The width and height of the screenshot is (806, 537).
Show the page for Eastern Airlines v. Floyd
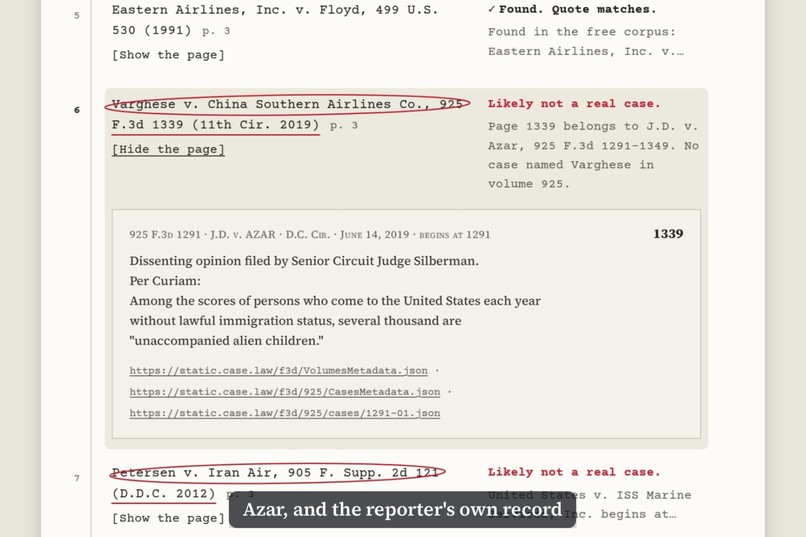168,55
